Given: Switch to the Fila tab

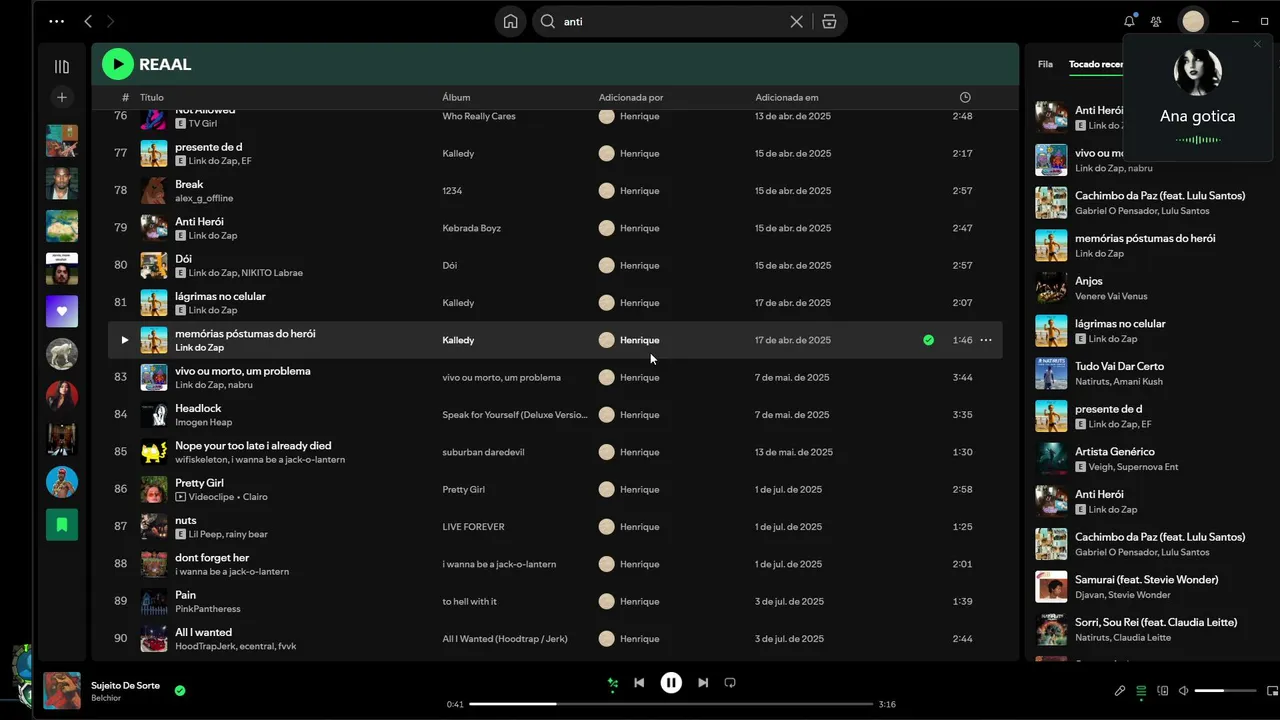Looking at the screenshot, I should (x=1045, y=64).
